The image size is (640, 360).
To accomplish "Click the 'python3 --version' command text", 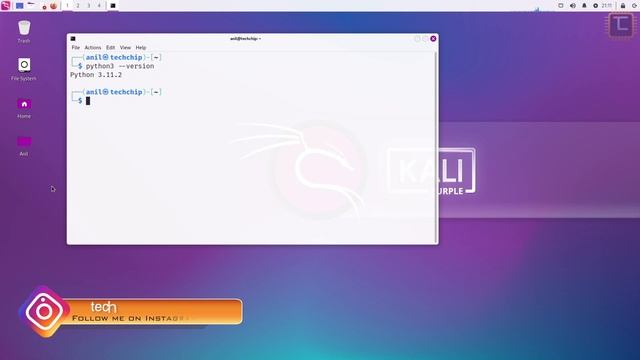I will pos(120,66).
